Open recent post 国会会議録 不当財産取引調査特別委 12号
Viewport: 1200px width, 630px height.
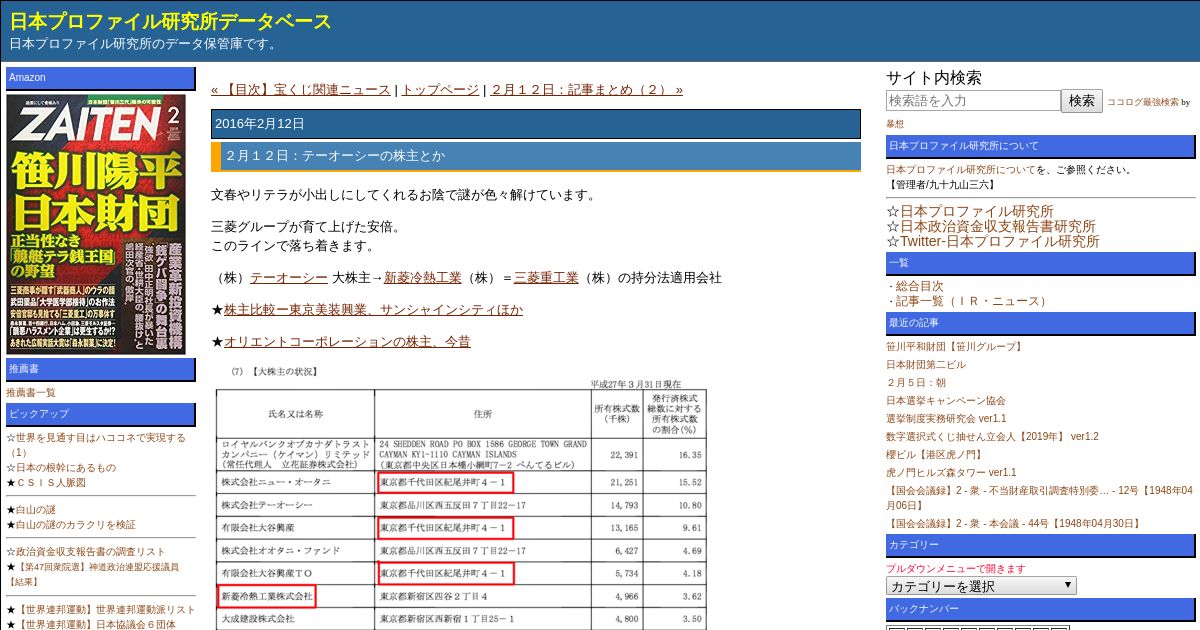(1040, 498)
